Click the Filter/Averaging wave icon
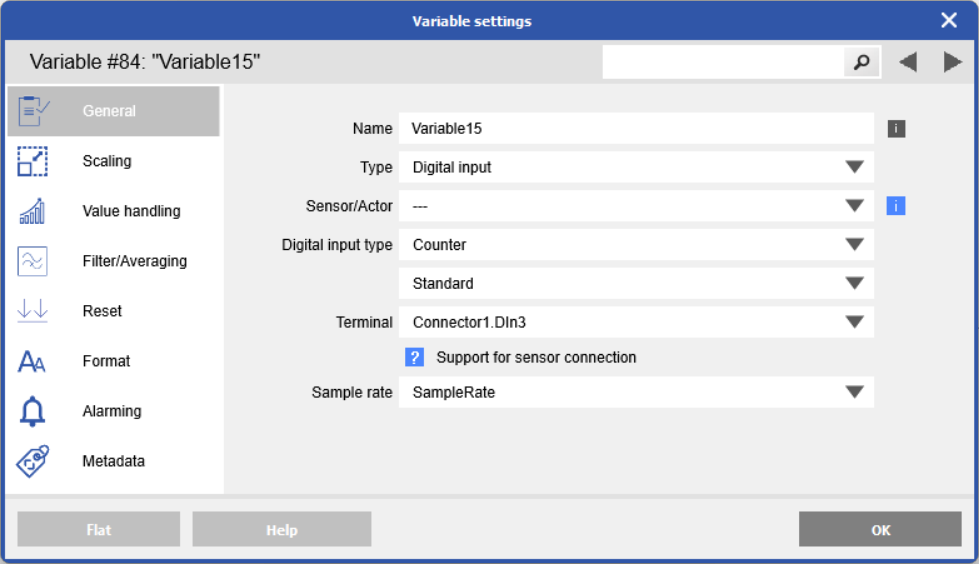The width and height of the screenshot is (979, 564). pos(33,261)
